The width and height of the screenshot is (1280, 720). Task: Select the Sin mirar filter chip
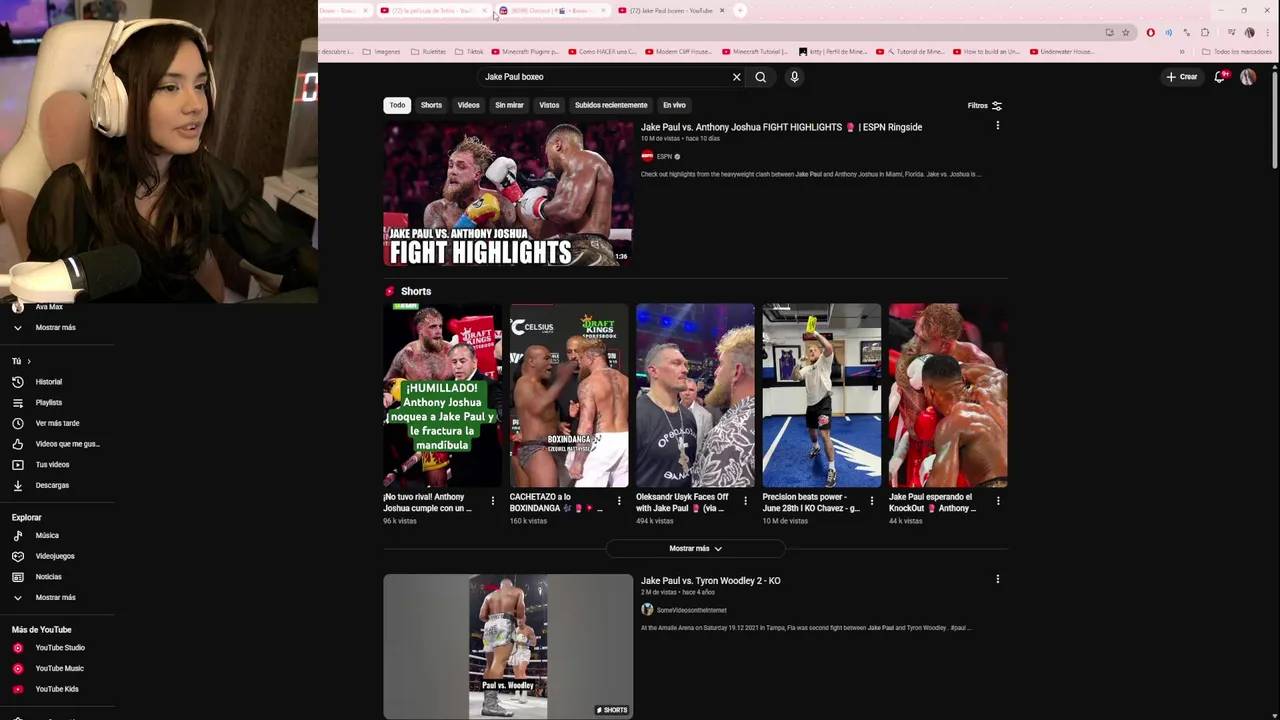[509, 105]
